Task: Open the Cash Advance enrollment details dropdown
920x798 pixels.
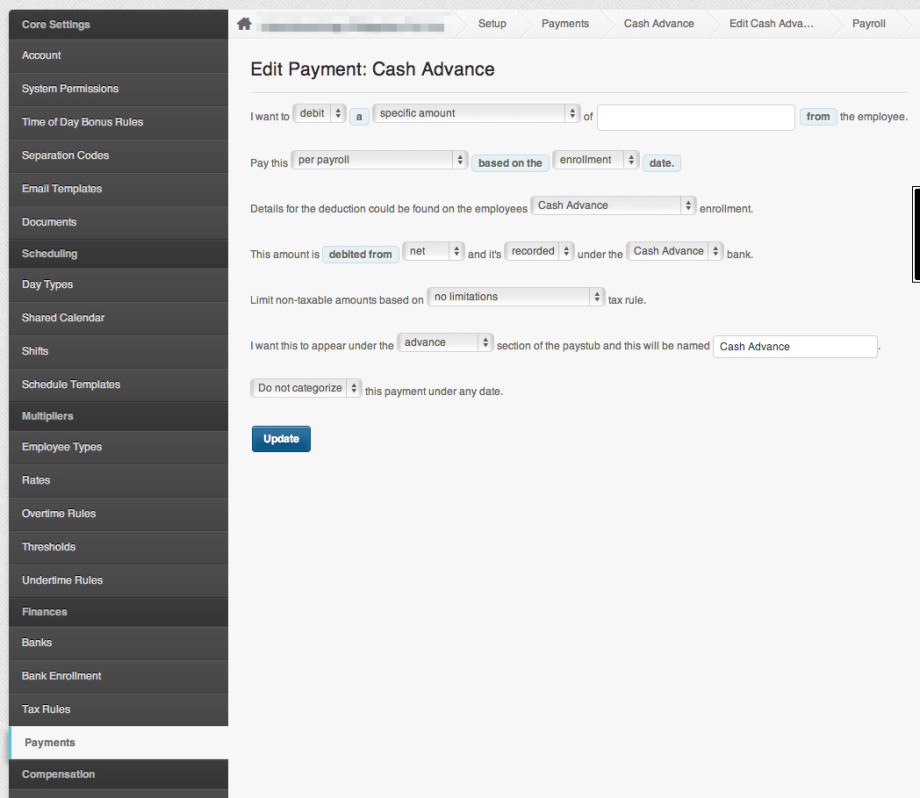Action: tap(613, 204)
